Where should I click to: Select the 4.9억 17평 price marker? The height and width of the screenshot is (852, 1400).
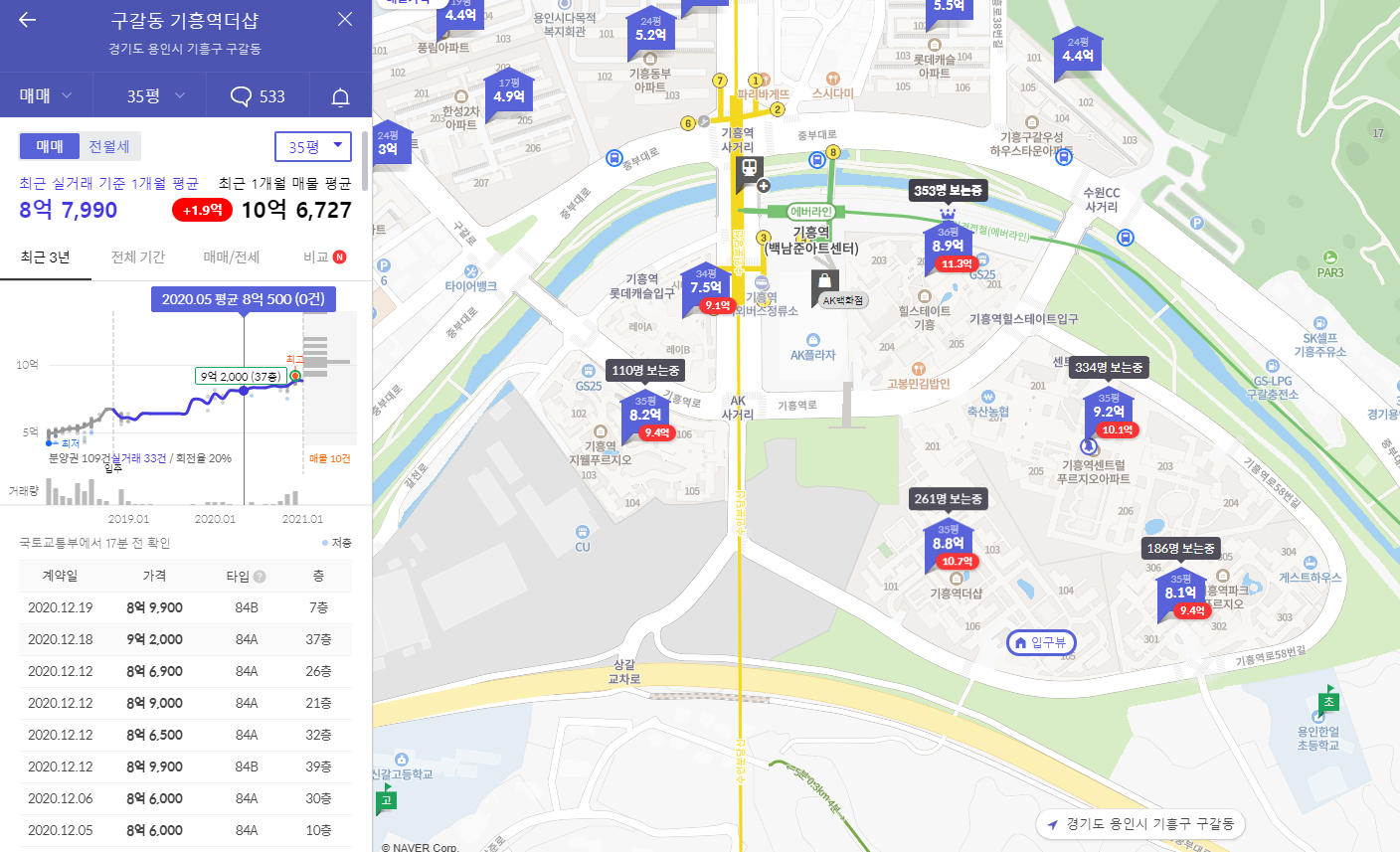tap(509, 92)
